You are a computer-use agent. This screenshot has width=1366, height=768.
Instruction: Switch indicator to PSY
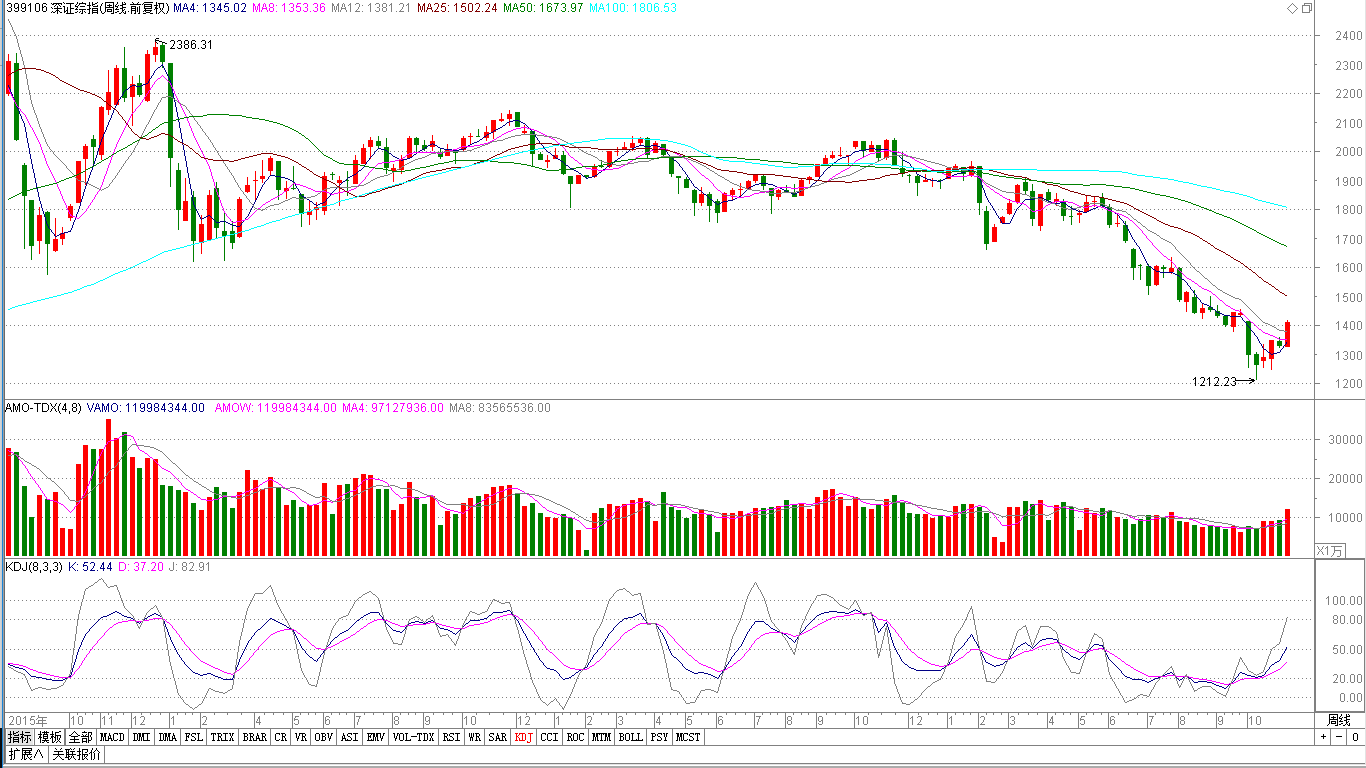(659, 737)
